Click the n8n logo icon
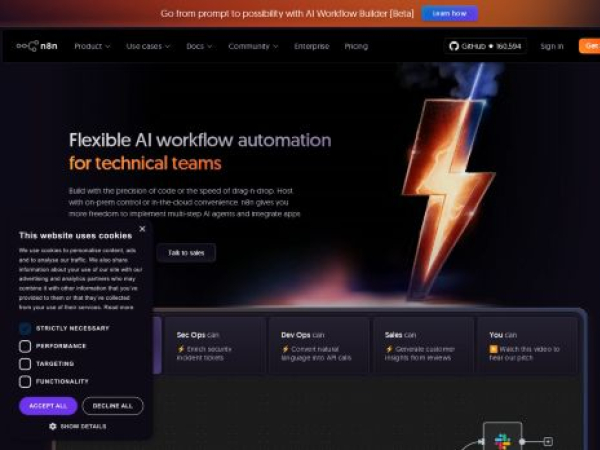The height and width of the screenshot is (450, 600). (x=28, y=46)
